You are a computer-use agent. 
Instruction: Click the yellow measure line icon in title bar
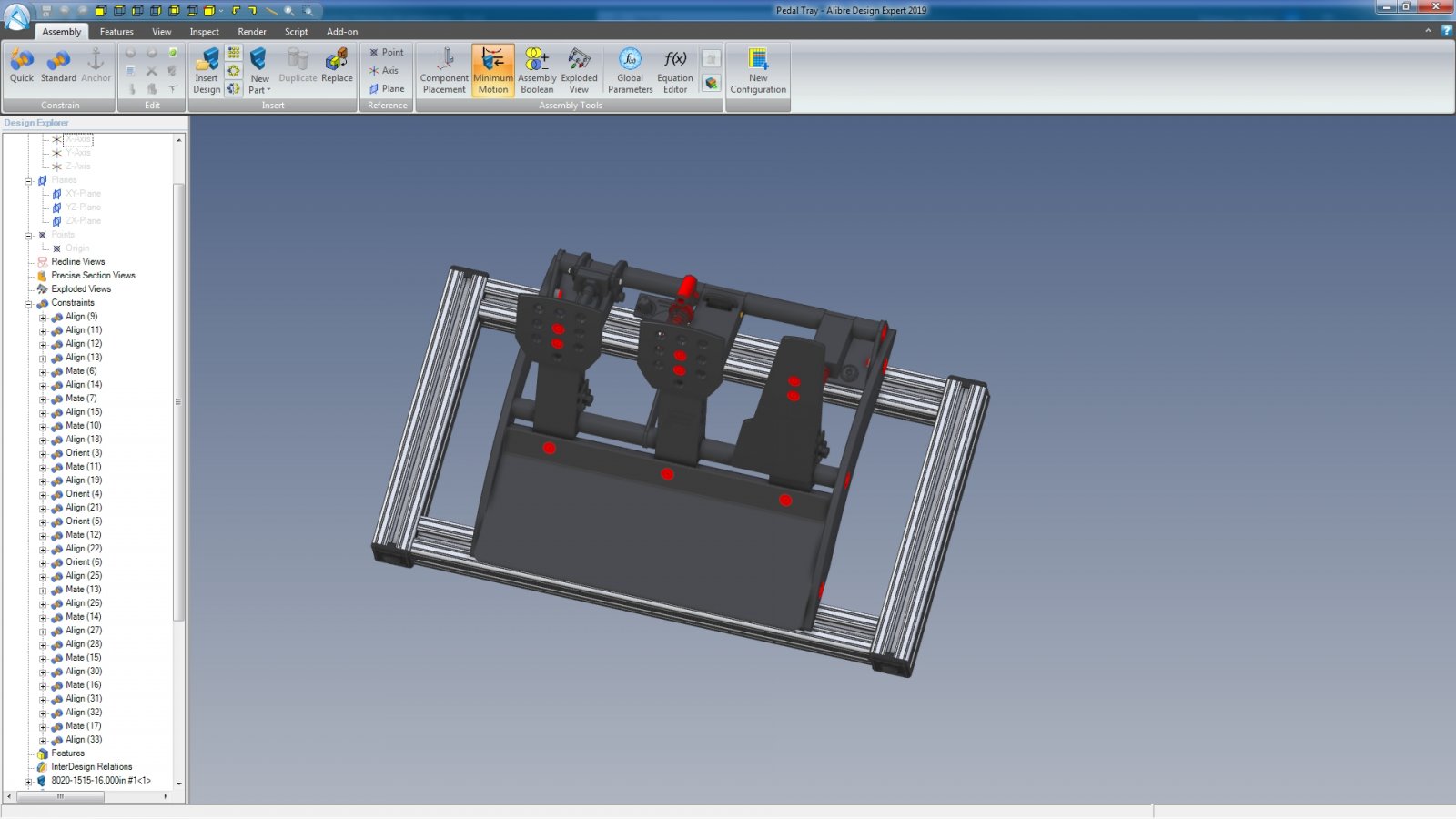271,11
